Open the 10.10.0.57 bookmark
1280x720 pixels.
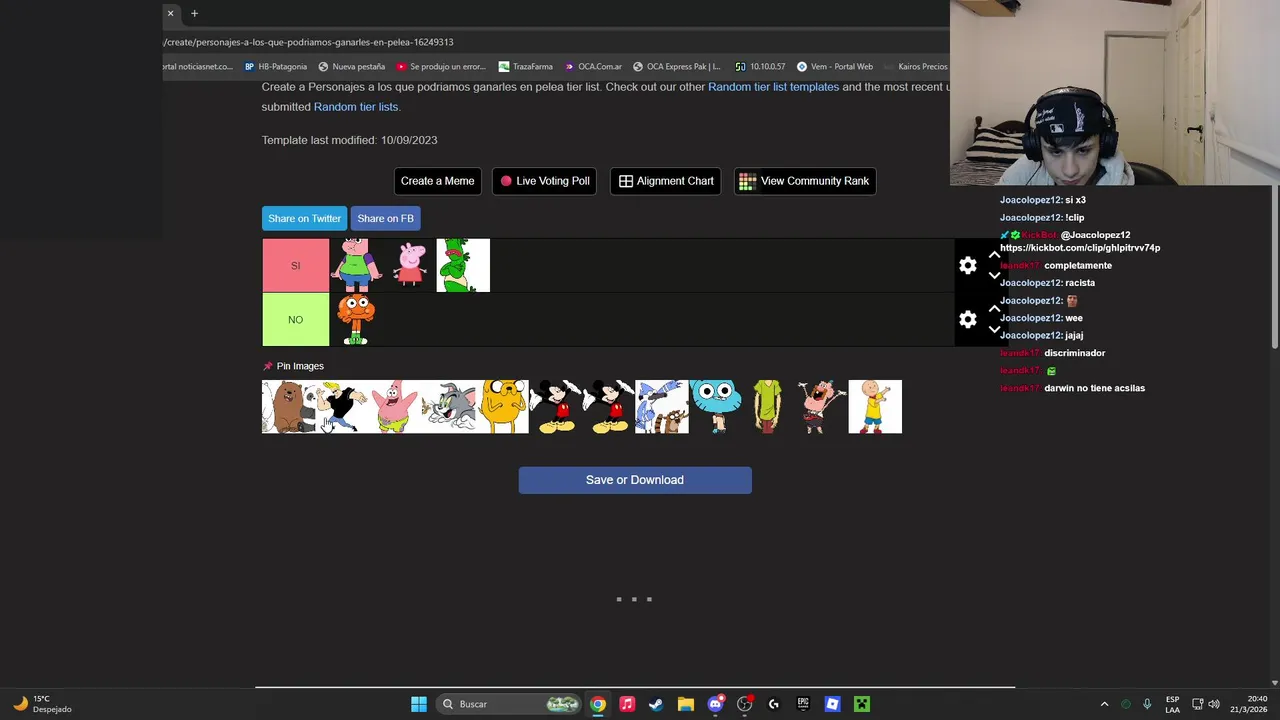coord(760,67)
